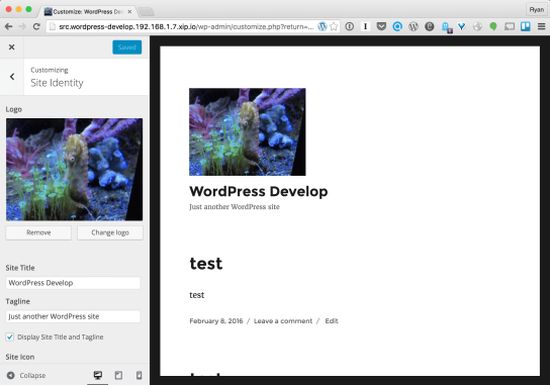
Task: Click the blue at-sign extension icon
Action: 397,26
